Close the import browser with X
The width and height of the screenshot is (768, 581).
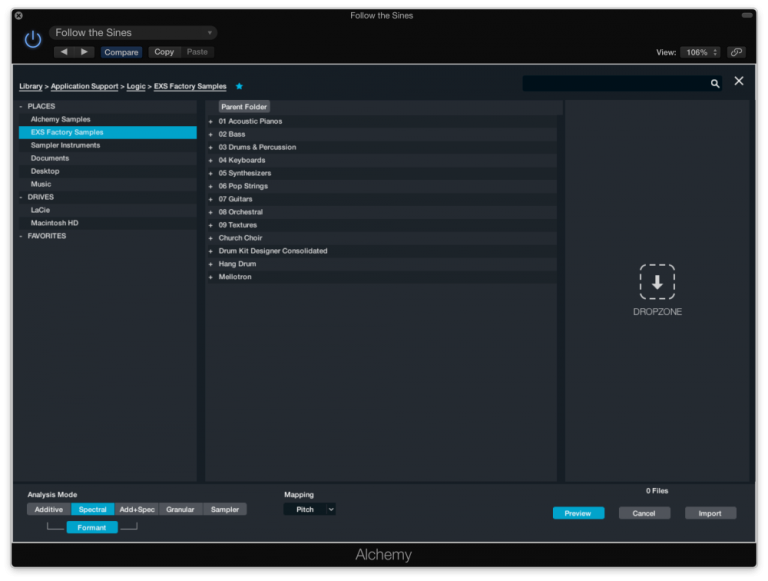pyautogui.click(x=739, y=81)
